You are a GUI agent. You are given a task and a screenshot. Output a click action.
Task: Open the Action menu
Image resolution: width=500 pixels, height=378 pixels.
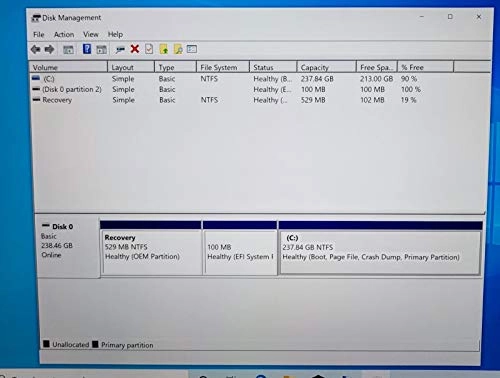point(64,35)
